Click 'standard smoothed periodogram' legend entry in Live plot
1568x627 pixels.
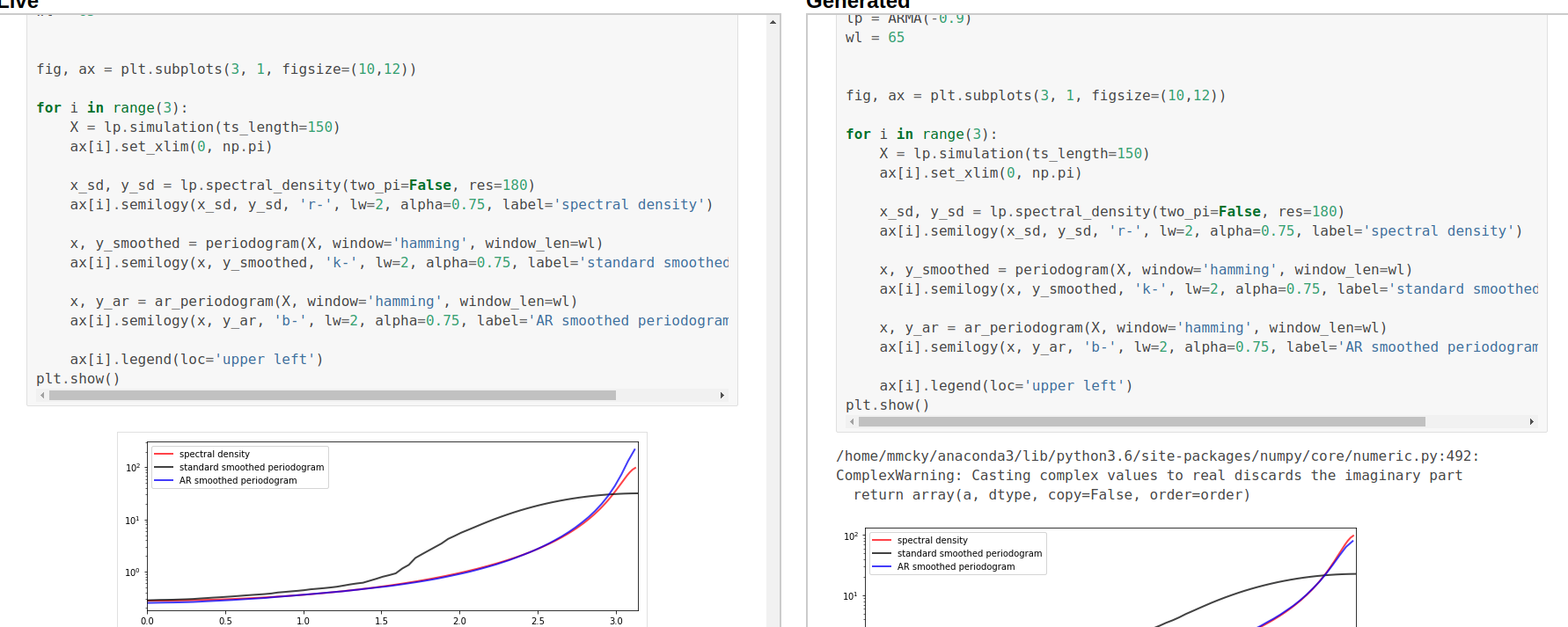tap(252, 468)
